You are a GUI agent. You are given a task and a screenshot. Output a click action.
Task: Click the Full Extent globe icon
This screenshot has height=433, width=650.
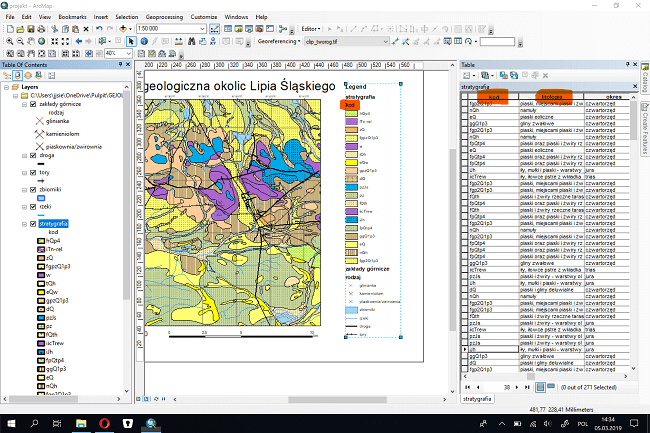click(41, 41)
